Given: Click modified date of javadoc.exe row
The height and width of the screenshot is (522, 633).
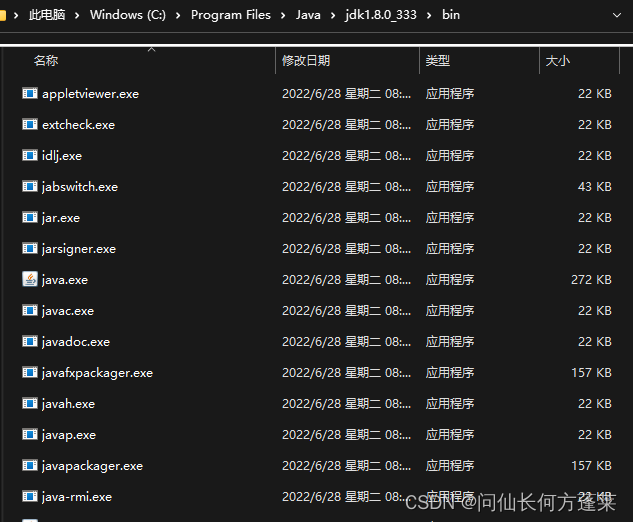Looking at the screenshot, I should (x=346, y=342).
